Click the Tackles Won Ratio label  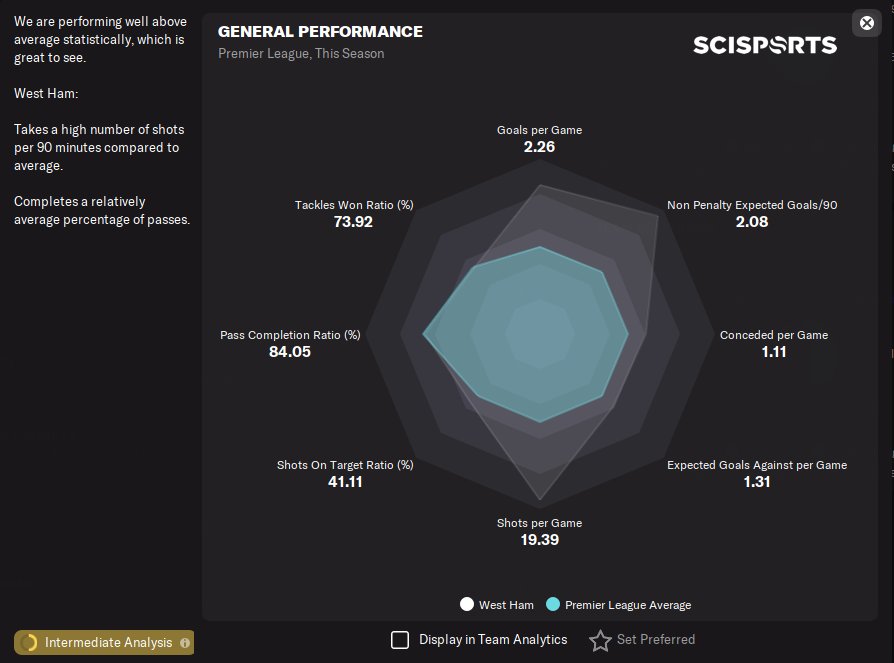pos(354,205)
